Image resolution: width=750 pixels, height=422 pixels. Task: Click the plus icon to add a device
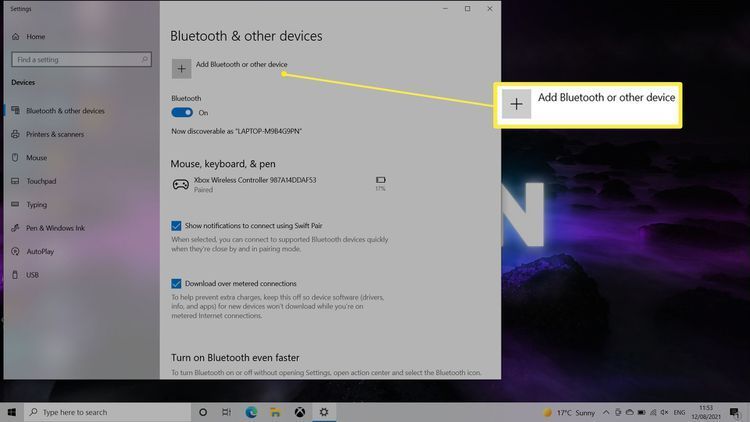point(181,68)
